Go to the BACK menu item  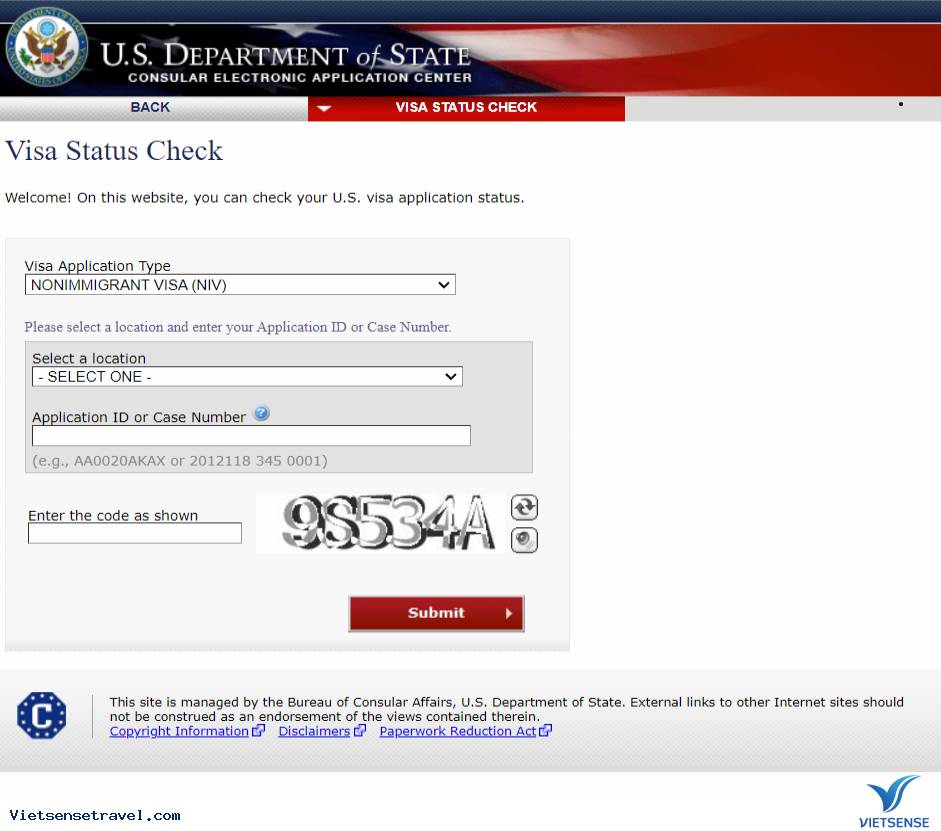pos(150,107)
